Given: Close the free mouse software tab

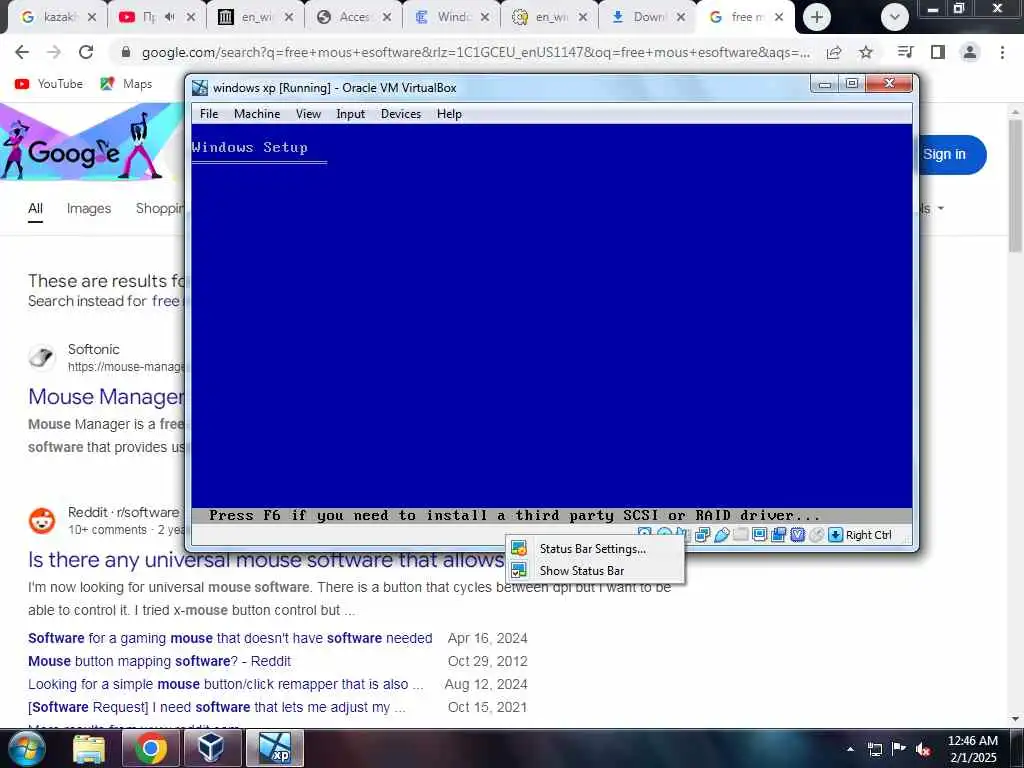Looking at the screenshot, I should point(779,17).
